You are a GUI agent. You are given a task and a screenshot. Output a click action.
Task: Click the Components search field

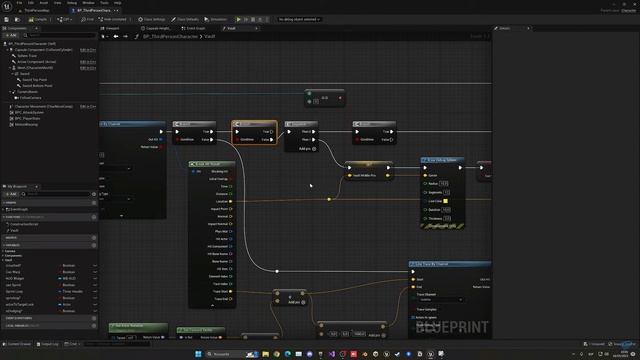tap(60, 36)
